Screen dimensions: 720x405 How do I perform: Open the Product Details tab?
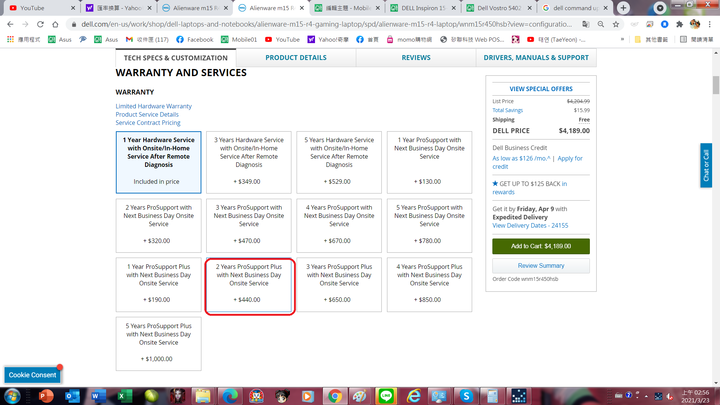click(x=296, y=57)
